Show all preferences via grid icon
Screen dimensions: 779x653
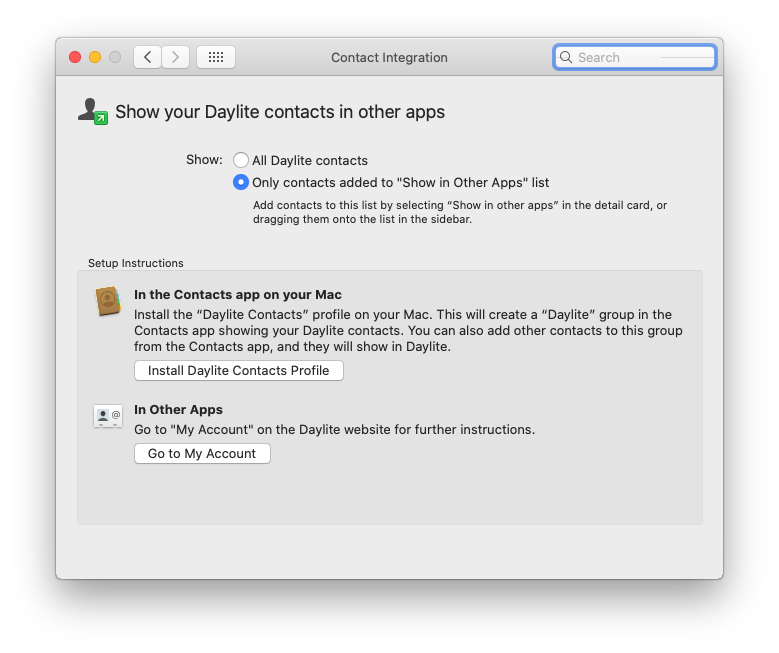216,57
